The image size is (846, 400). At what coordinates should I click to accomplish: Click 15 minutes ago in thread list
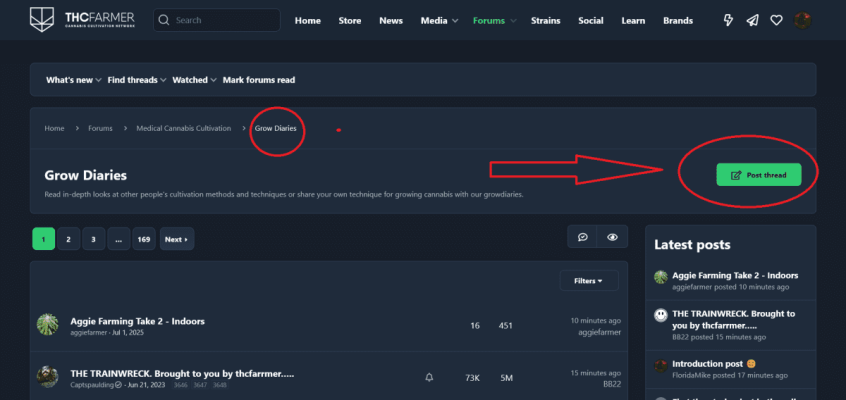(x=596, y=373)
